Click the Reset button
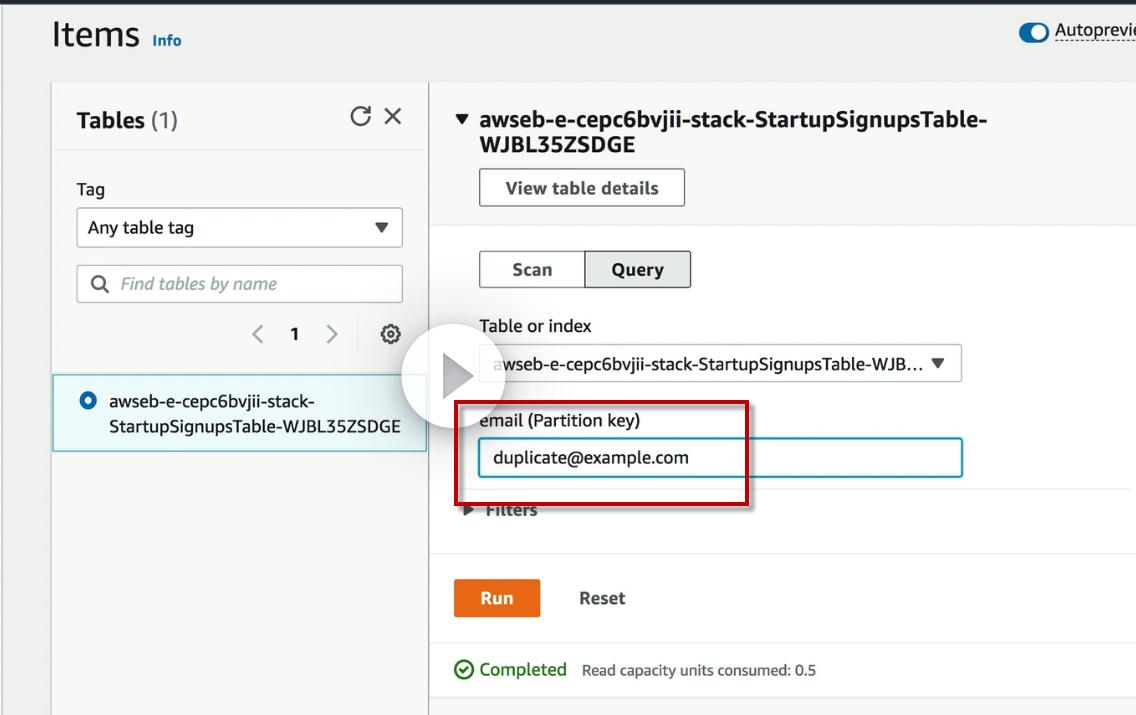This screenshot has width=1136, height=715. pyautogui.click(x=602, y=598)
